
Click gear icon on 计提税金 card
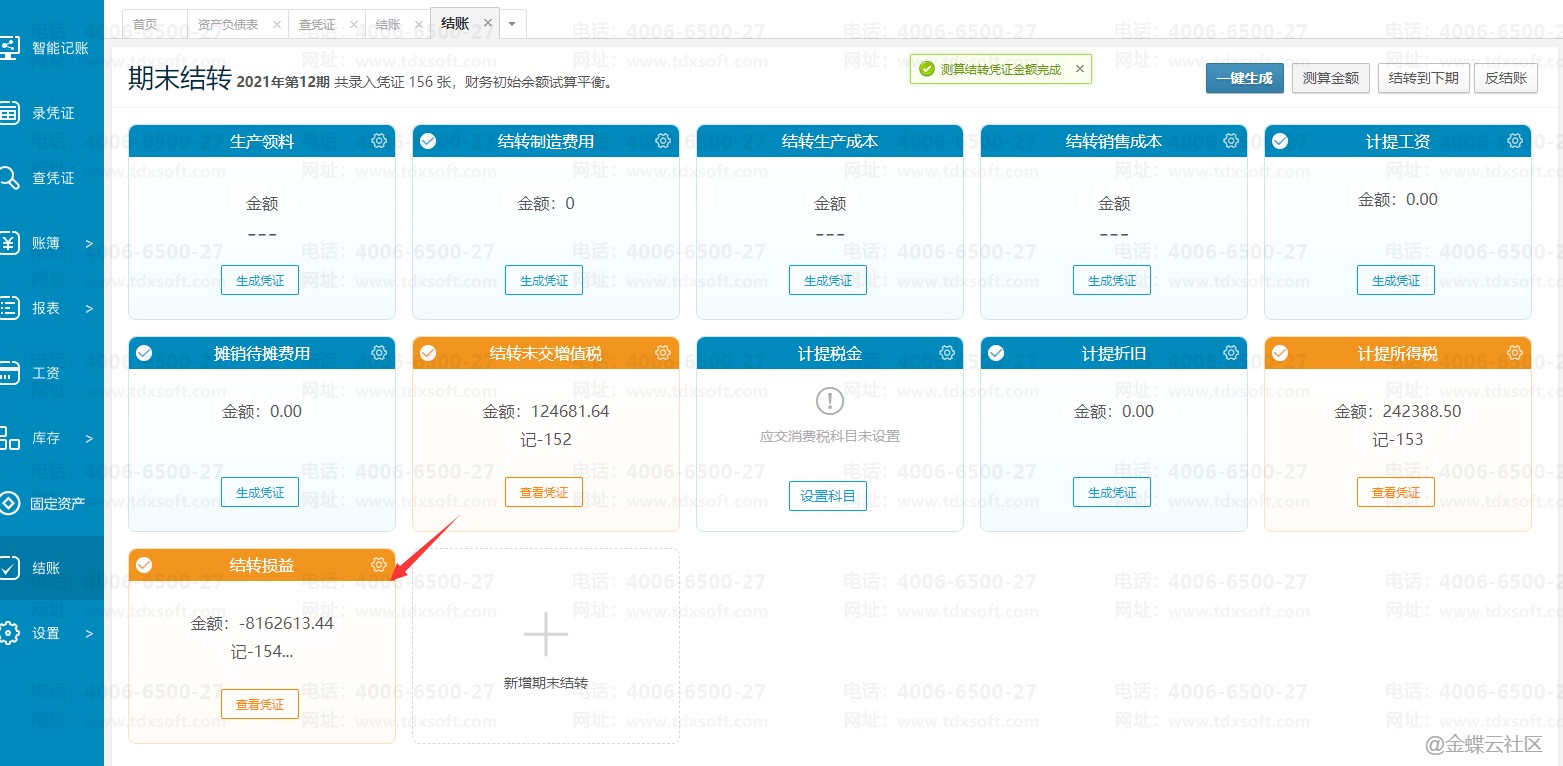(947, 353)
